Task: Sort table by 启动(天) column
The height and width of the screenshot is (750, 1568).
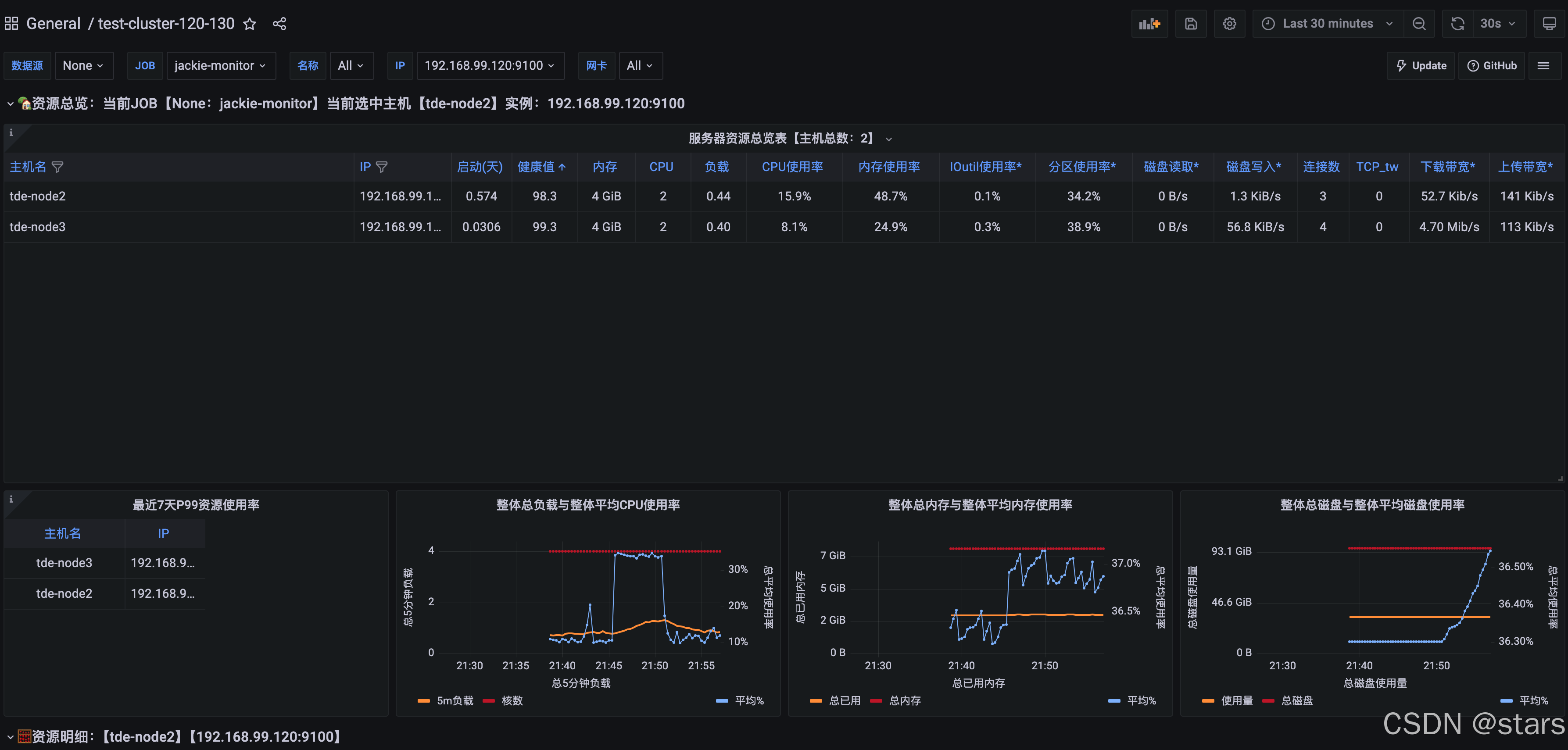Action: (480, 167)
